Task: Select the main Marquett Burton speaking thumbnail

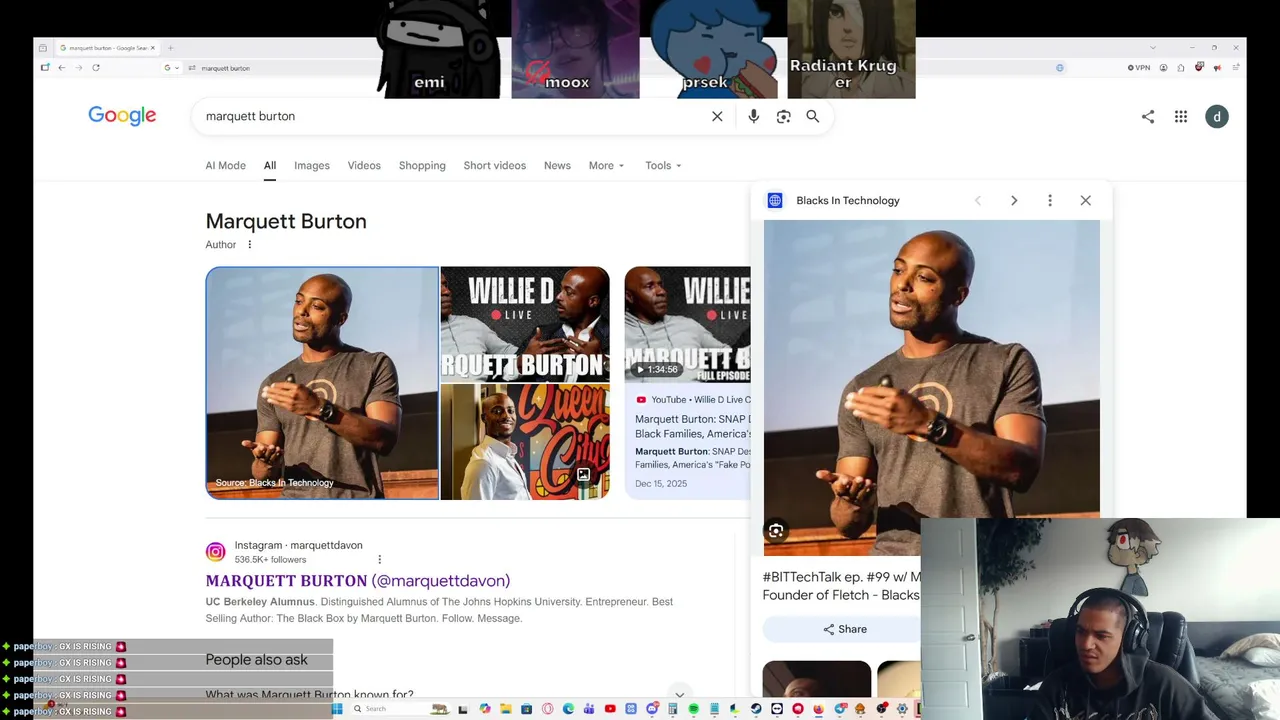Action: pyautogui.click(x=322, y=383)
